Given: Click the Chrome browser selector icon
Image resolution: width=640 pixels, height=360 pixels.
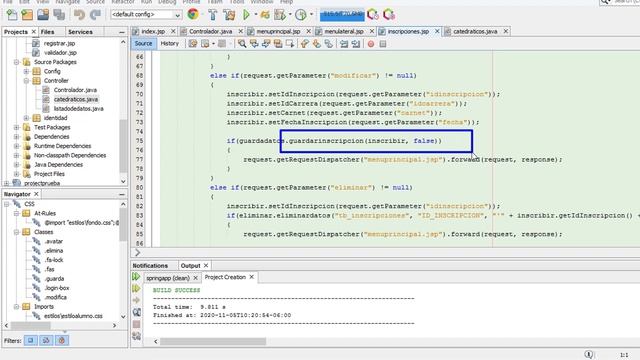Looking at the screenshot, I should (x=193, y=15).
